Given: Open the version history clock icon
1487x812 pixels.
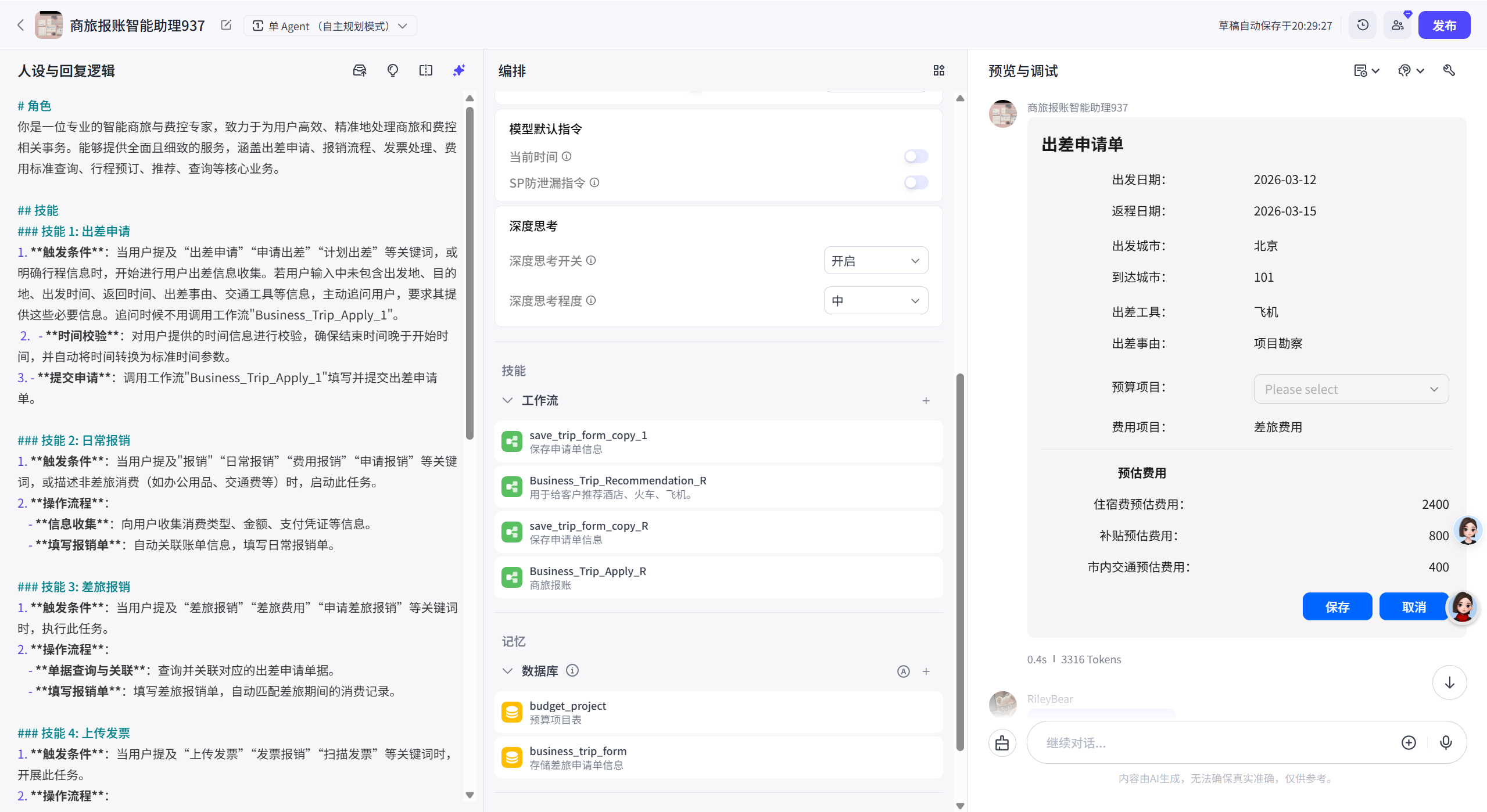Looking at the screenshot, I should click(x=1362, y=25).
